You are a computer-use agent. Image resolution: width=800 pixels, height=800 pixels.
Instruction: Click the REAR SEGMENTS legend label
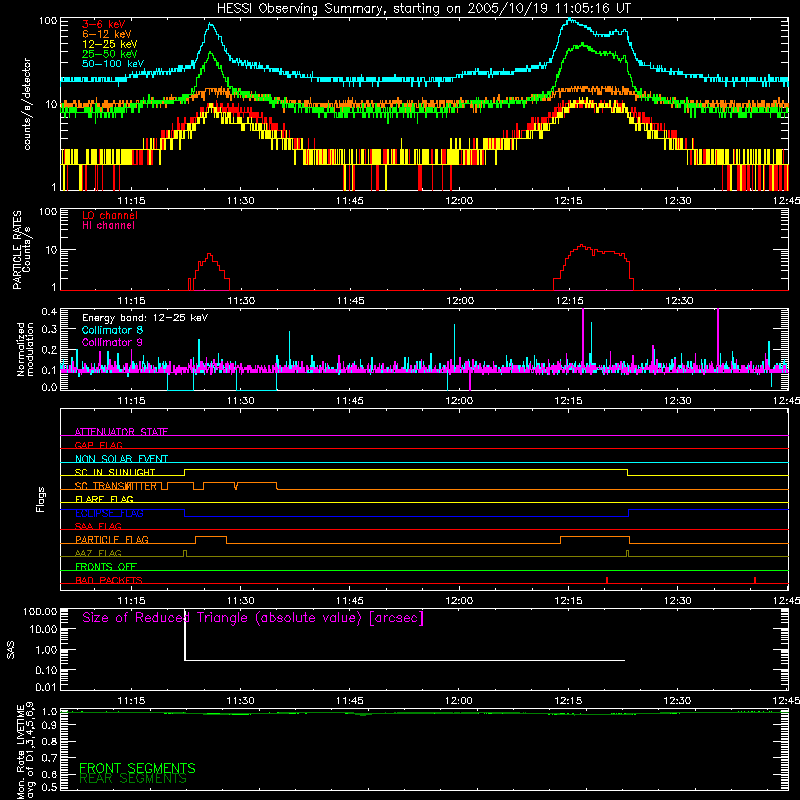[133, 779]
